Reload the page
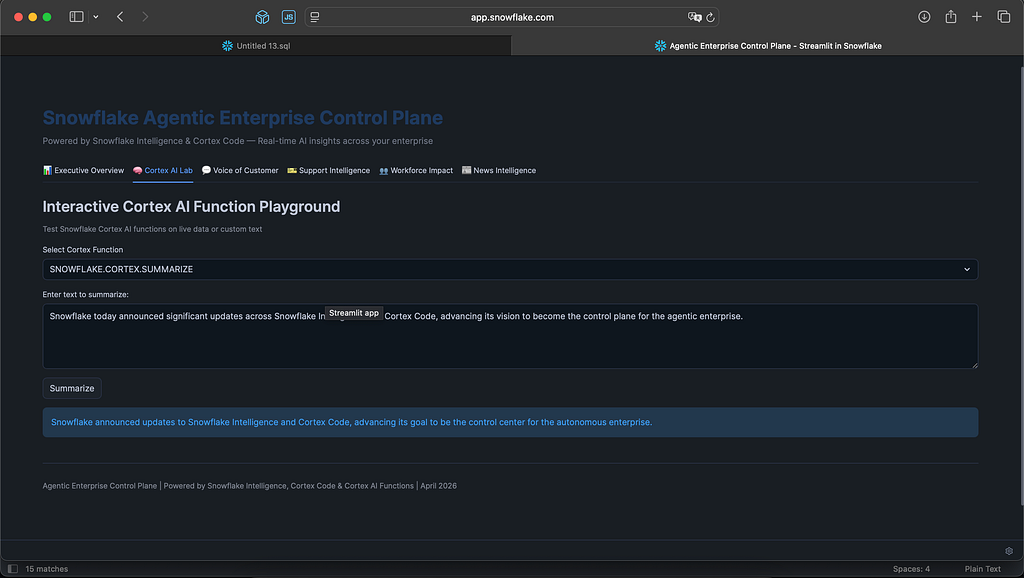1024x578 pixels. (711, 17)
